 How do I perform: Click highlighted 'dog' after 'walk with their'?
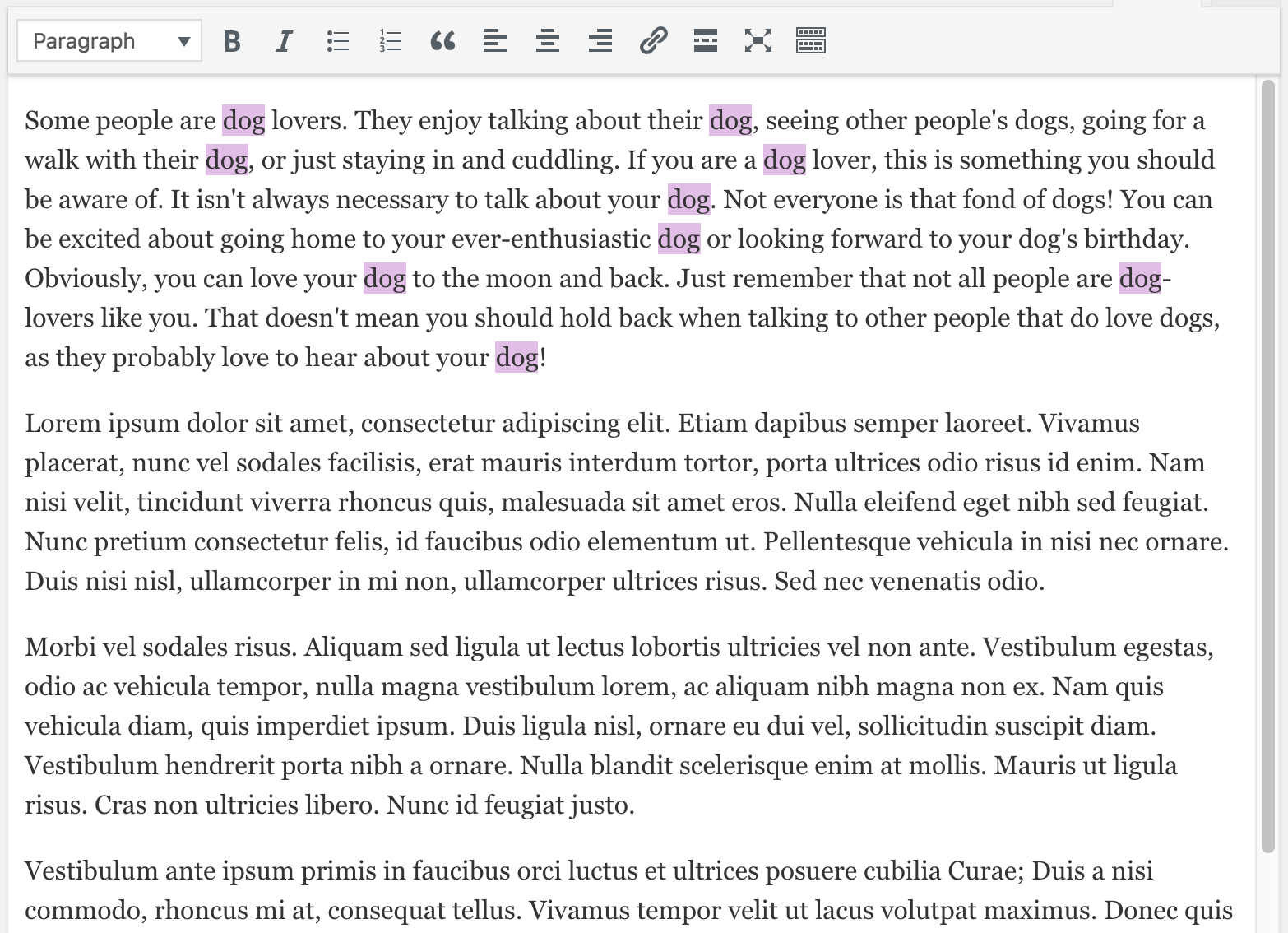click(x=227, y=160)
